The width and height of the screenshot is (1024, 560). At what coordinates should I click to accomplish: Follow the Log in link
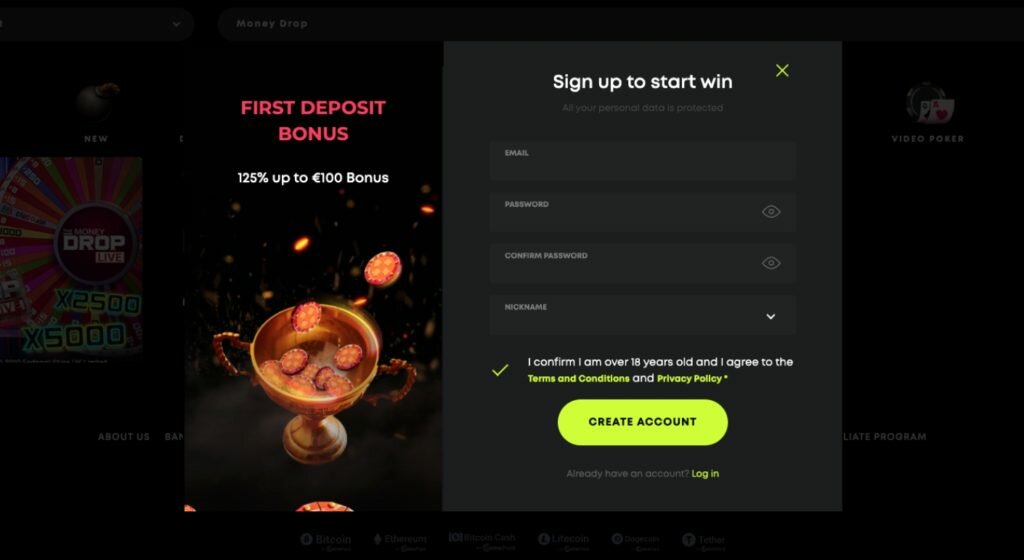pyautogui.click(x=705, y=474)
